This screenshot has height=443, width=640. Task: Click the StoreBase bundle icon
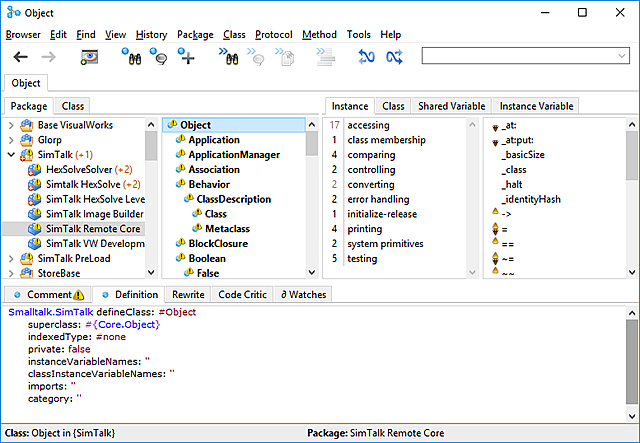27,273
